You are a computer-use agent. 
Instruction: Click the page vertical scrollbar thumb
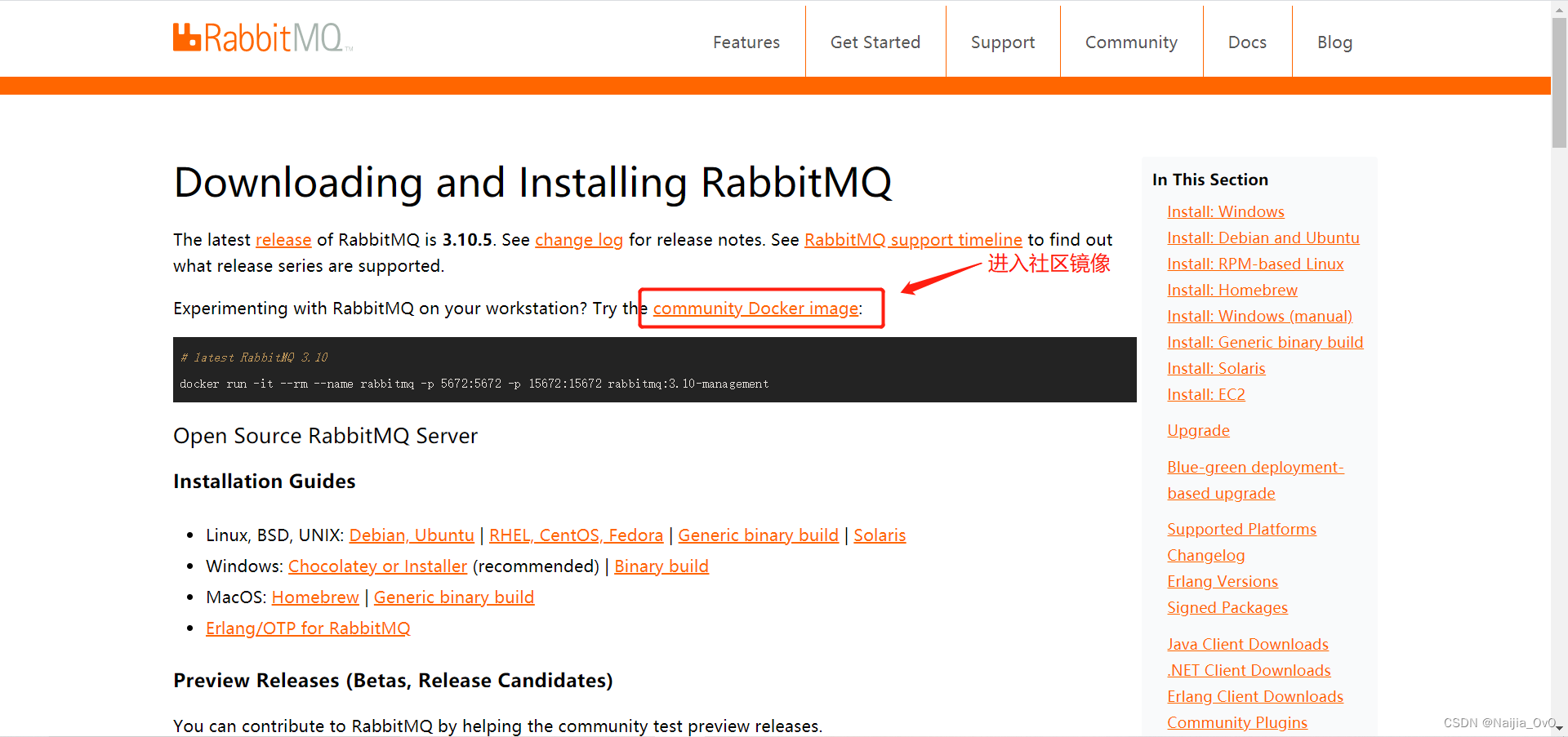pyautogui.click(x=1559, y=82)
